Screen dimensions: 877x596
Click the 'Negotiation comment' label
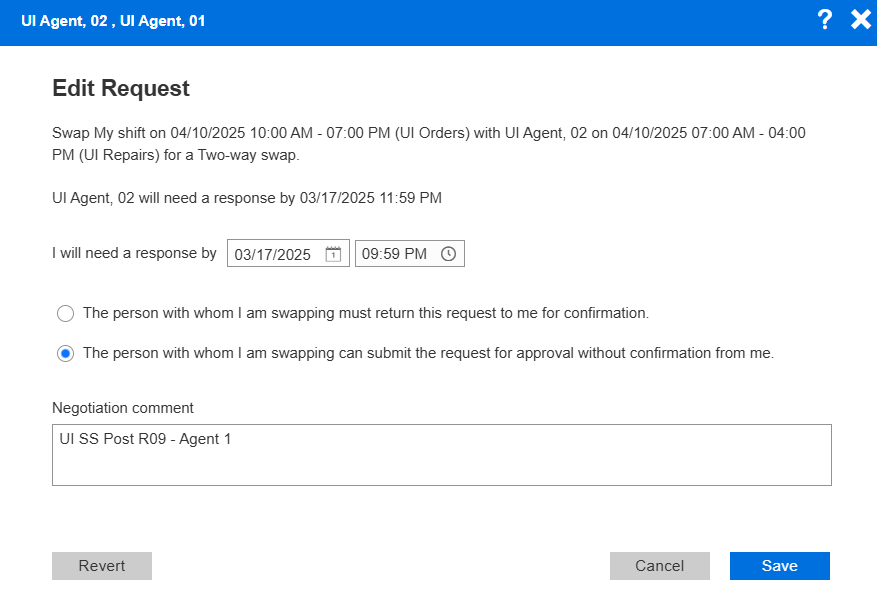tap(123, 408)
